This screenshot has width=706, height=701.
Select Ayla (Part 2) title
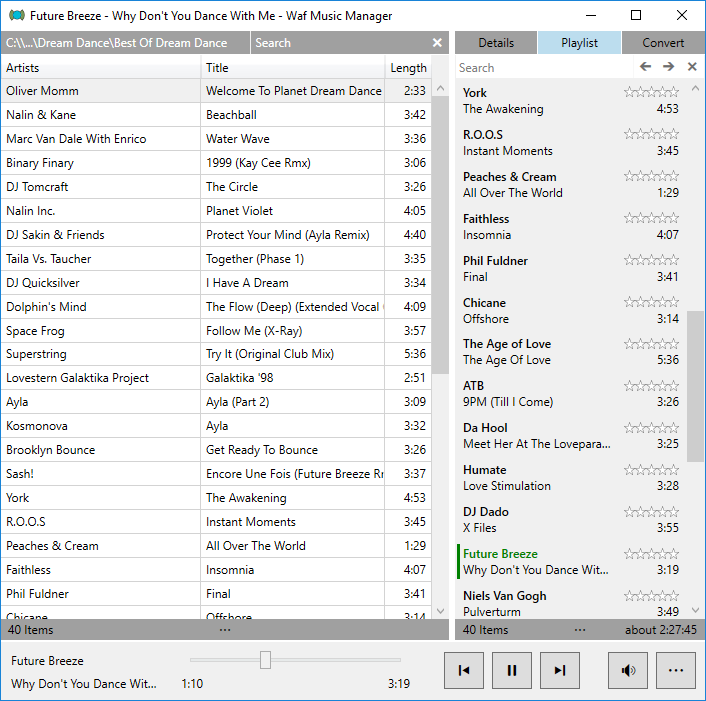[237, 402]
